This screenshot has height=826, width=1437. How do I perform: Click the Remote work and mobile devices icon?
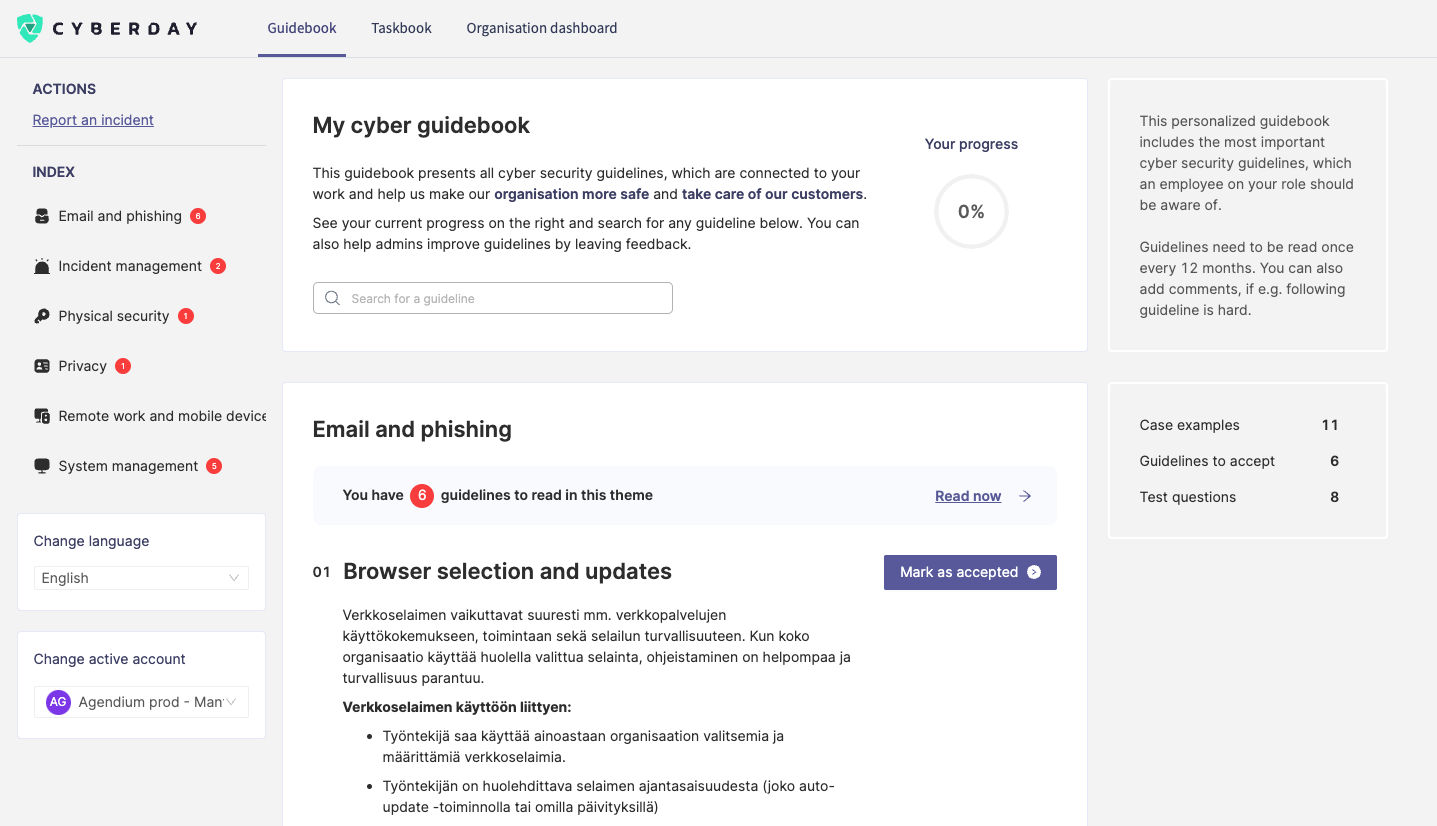click(x=42, y=416)
